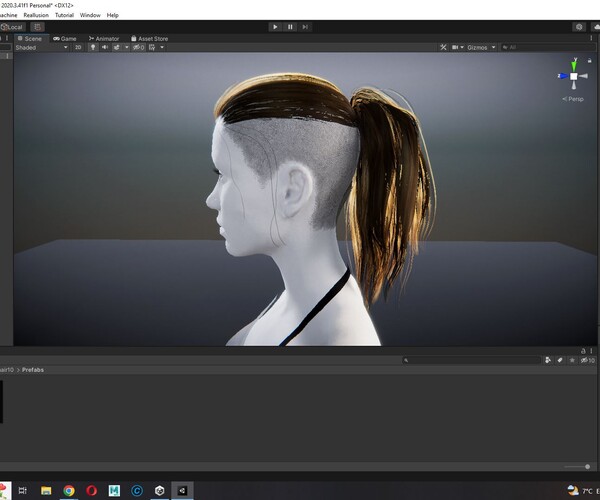Expand the Gizmos dropdown arrow
Viewport: 600px width, 500px height.
(493, 47)
